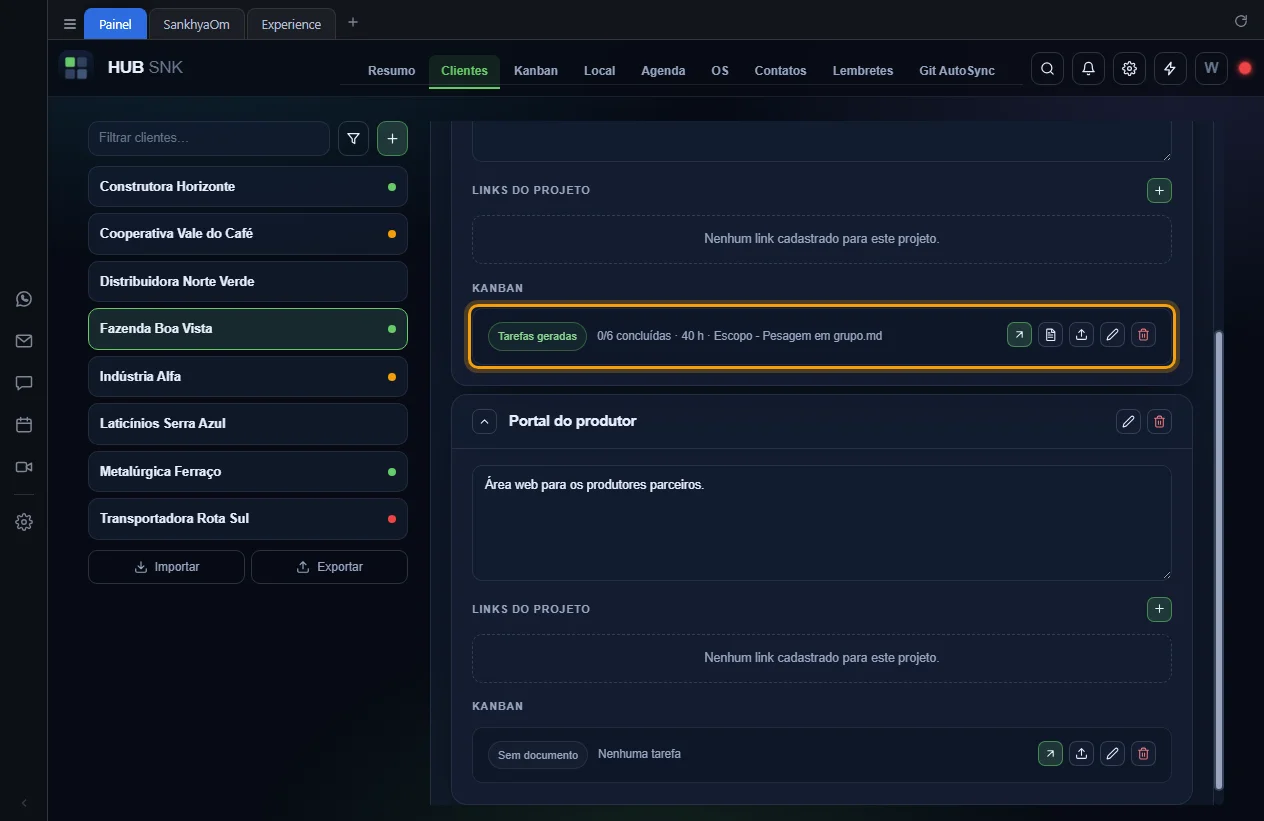
Task: Click the Sem documento status badge
Action: (537, 755)
